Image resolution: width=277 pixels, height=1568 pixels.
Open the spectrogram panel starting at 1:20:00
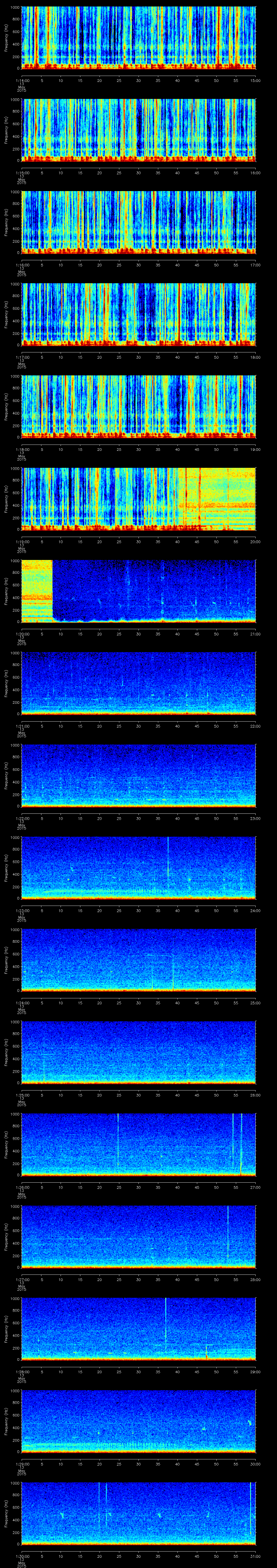139,591
